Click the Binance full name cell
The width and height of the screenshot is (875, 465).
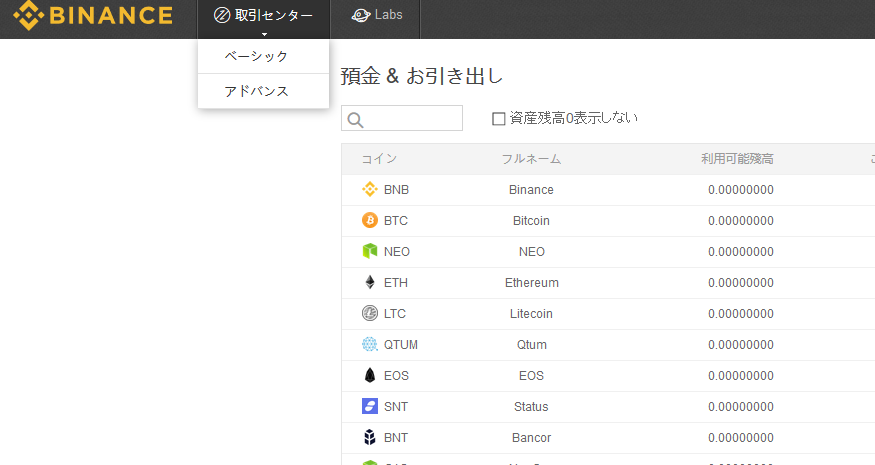(531, 190)
